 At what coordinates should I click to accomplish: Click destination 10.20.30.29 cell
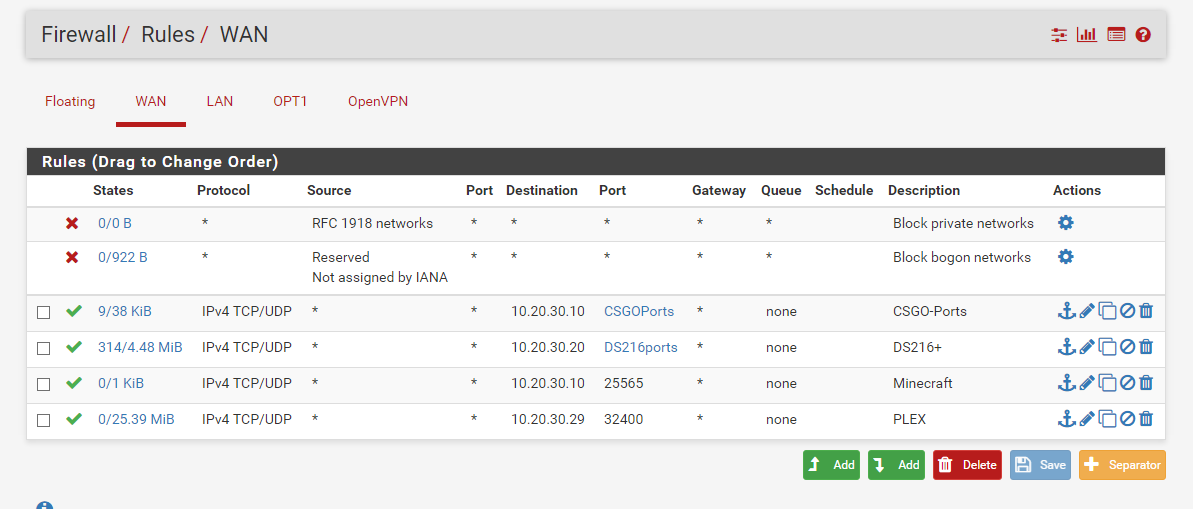[548, 419]
